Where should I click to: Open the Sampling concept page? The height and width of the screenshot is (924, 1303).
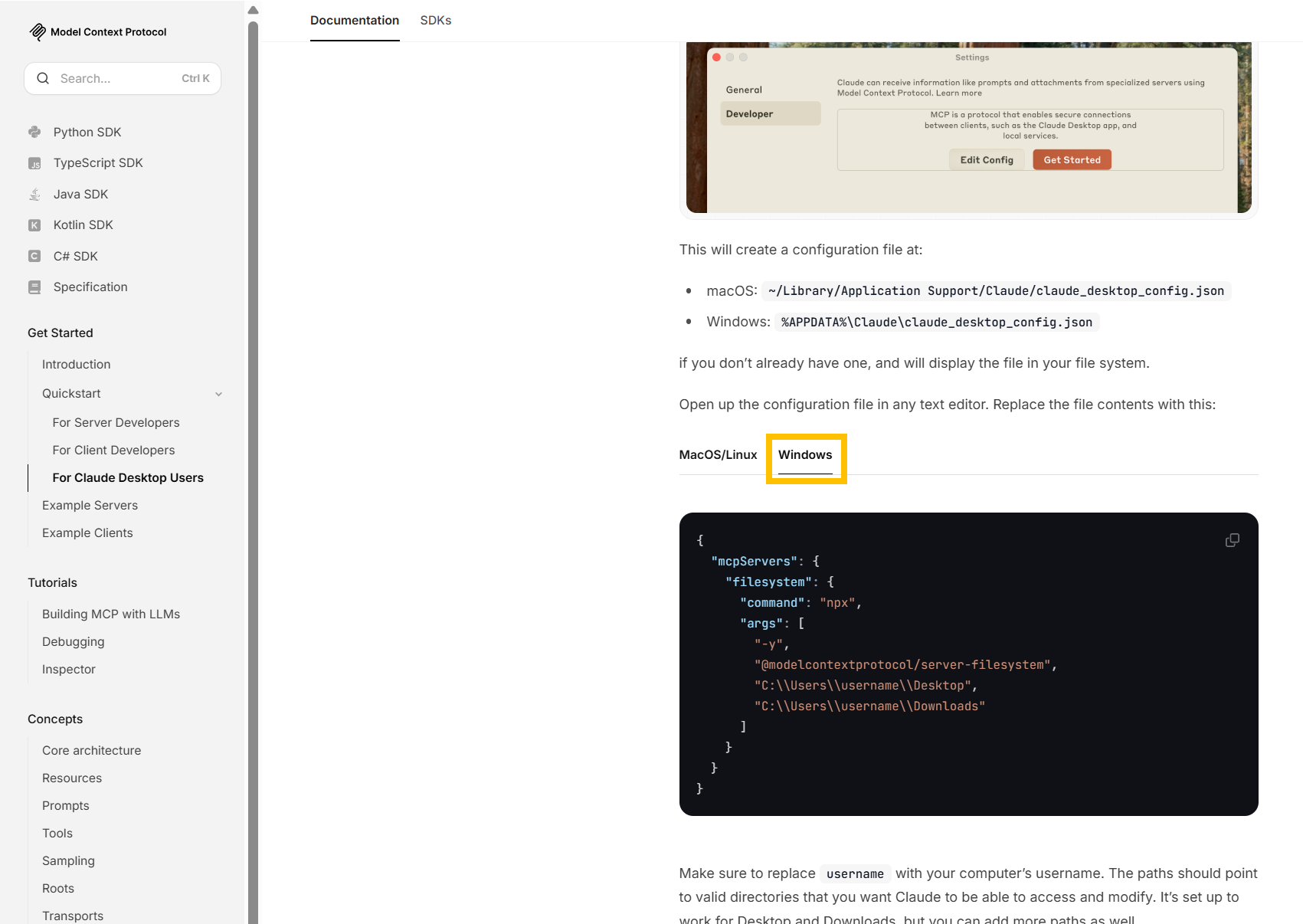pos(68,861)
